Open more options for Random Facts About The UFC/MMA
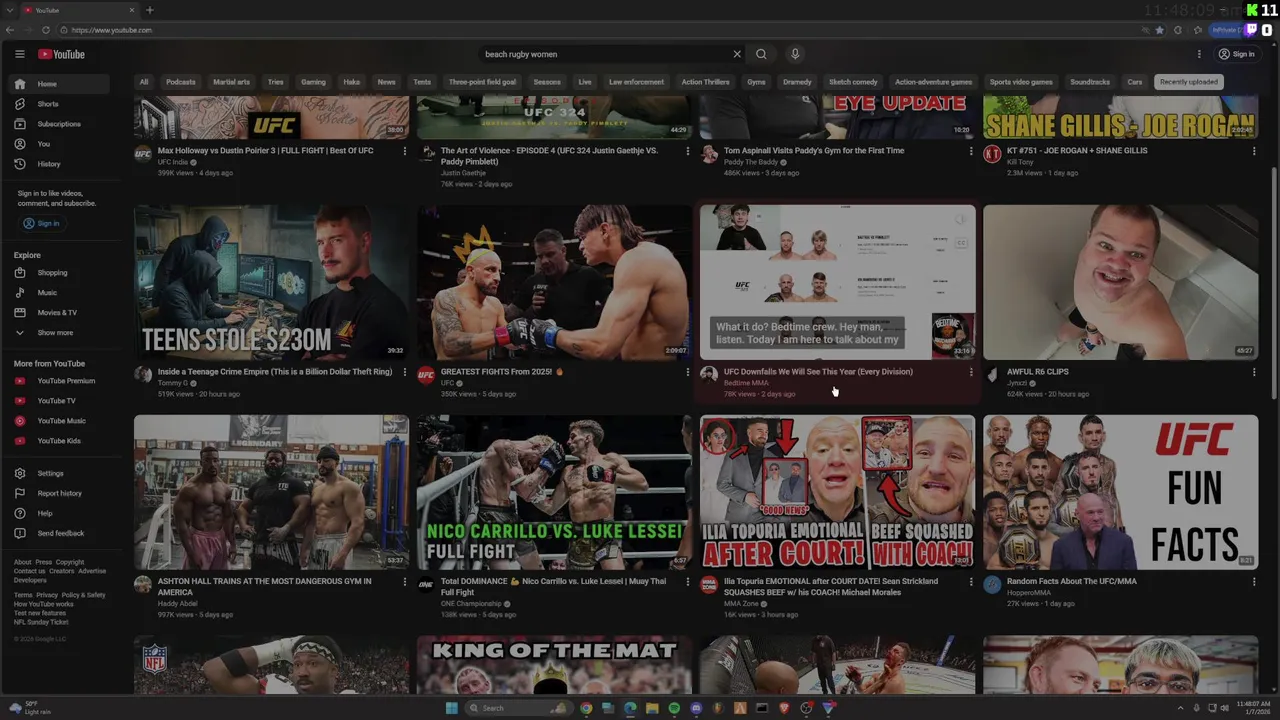The height and width of the screenshot is (720, 1280). point(1253,582)
